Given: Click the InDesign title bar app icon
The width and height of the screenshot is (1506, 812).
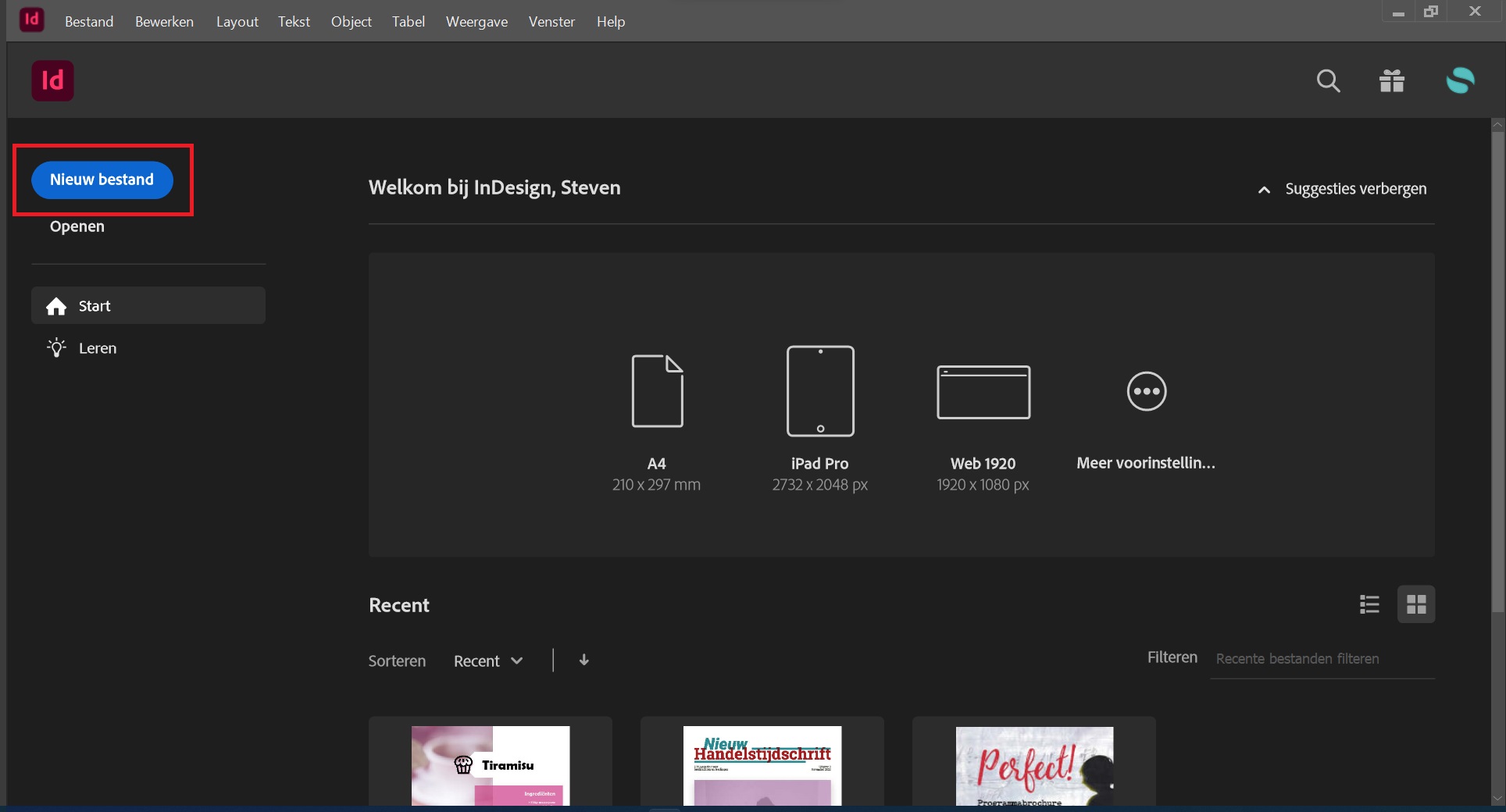Looking at the screenshot, I should [x=31, y=19].
